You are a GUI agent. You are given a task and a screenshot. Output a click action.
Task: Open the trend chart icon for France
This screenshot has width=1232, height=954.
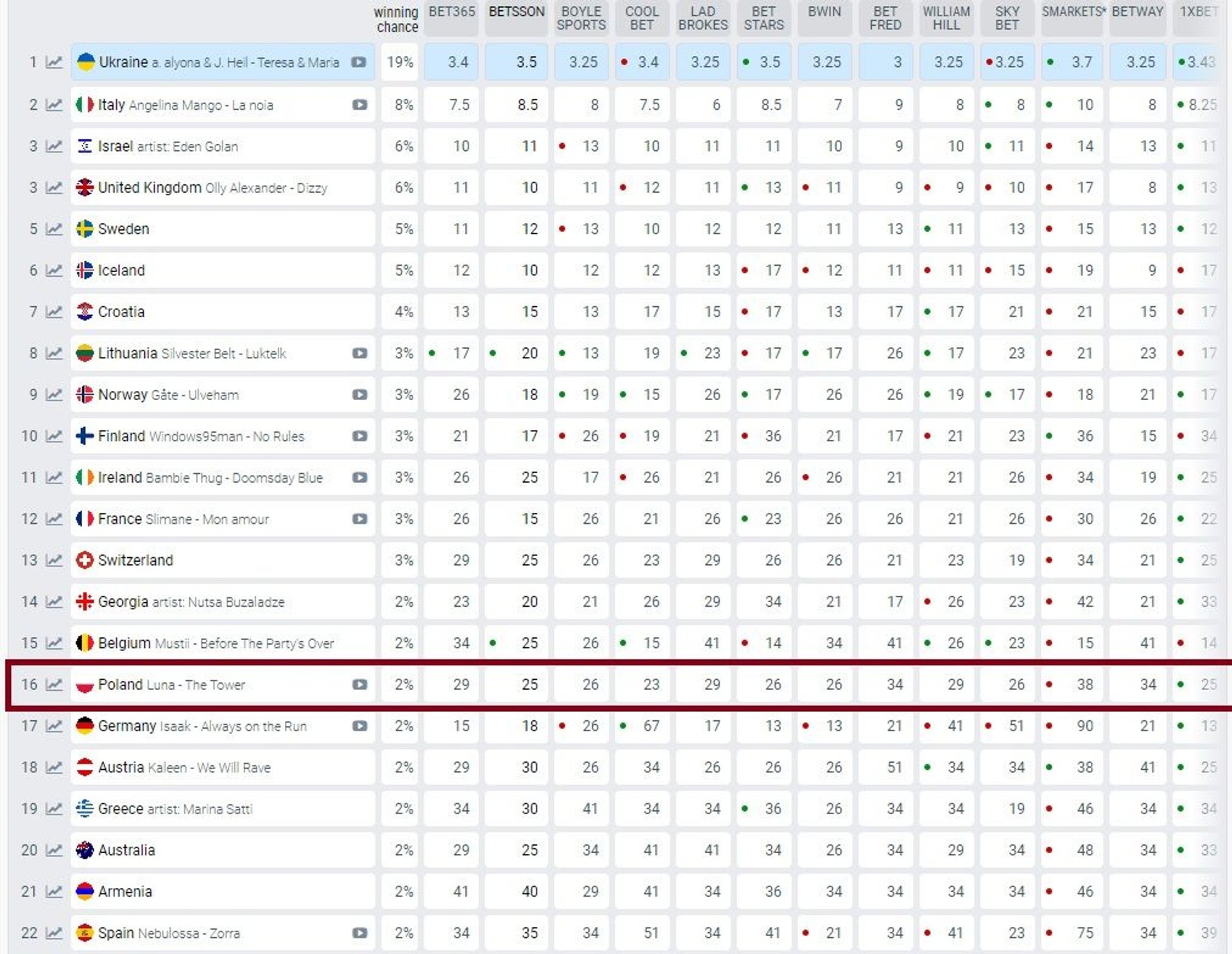(x=55, y=519)
